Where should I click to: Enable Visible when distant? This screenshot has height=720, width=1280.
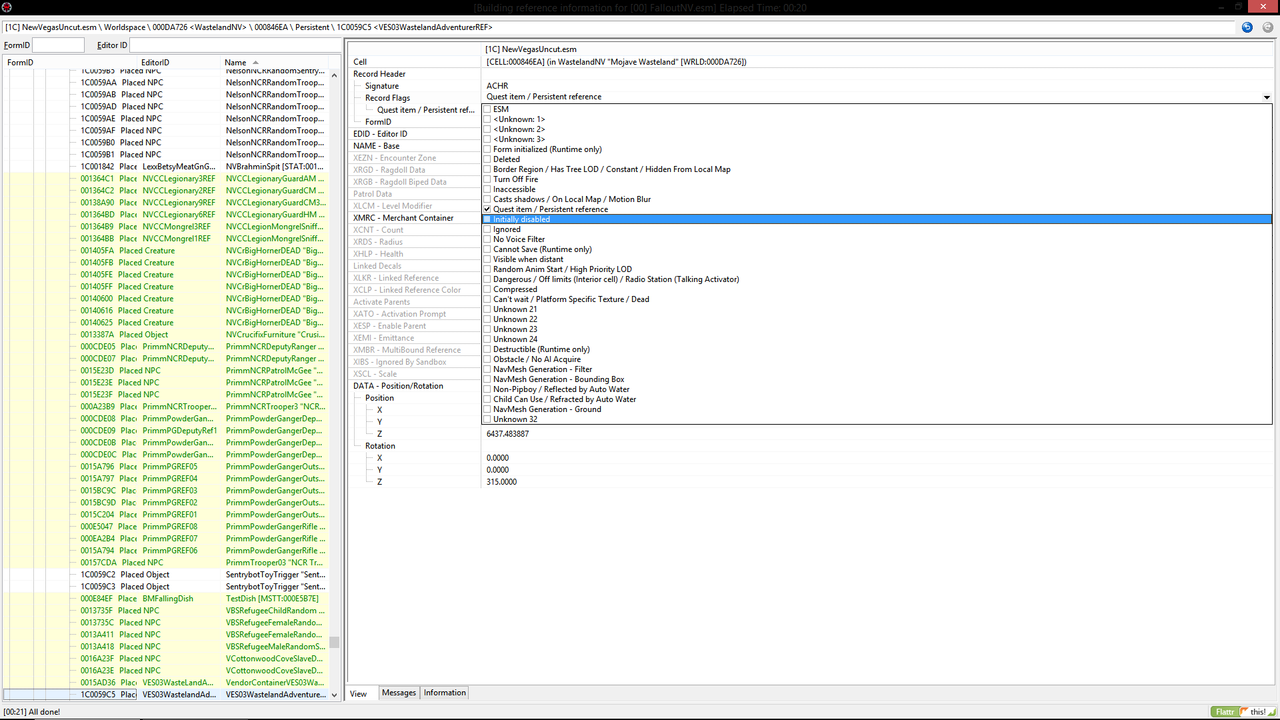click(486, 258)
